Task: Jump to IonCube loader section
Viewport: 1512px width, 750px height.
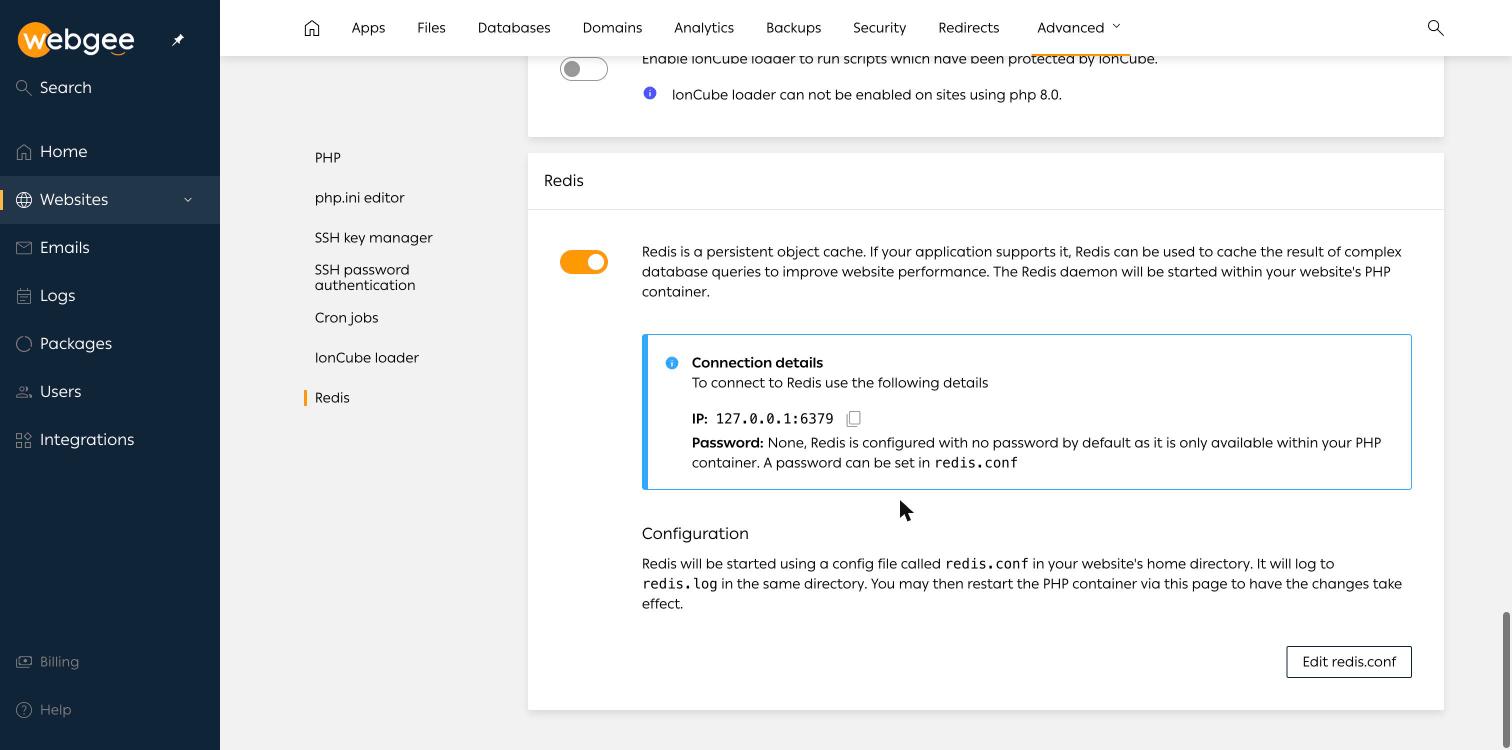Action: [366, 358]
